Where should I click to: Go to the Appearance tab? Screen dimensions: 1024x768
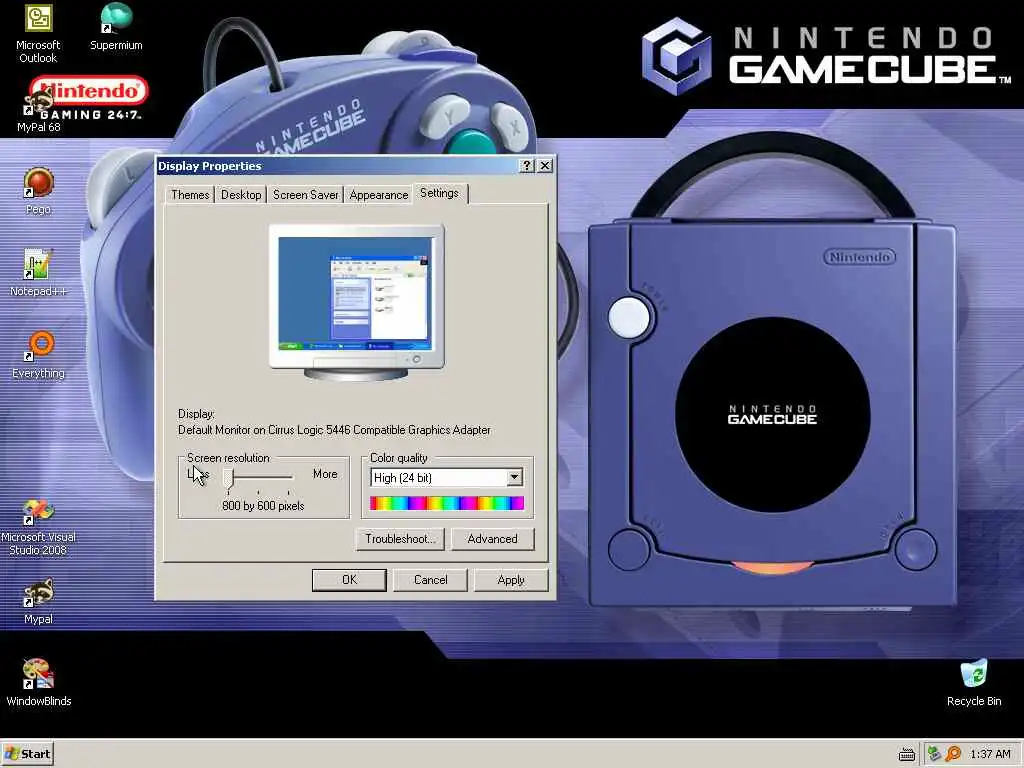pos(379,195)
